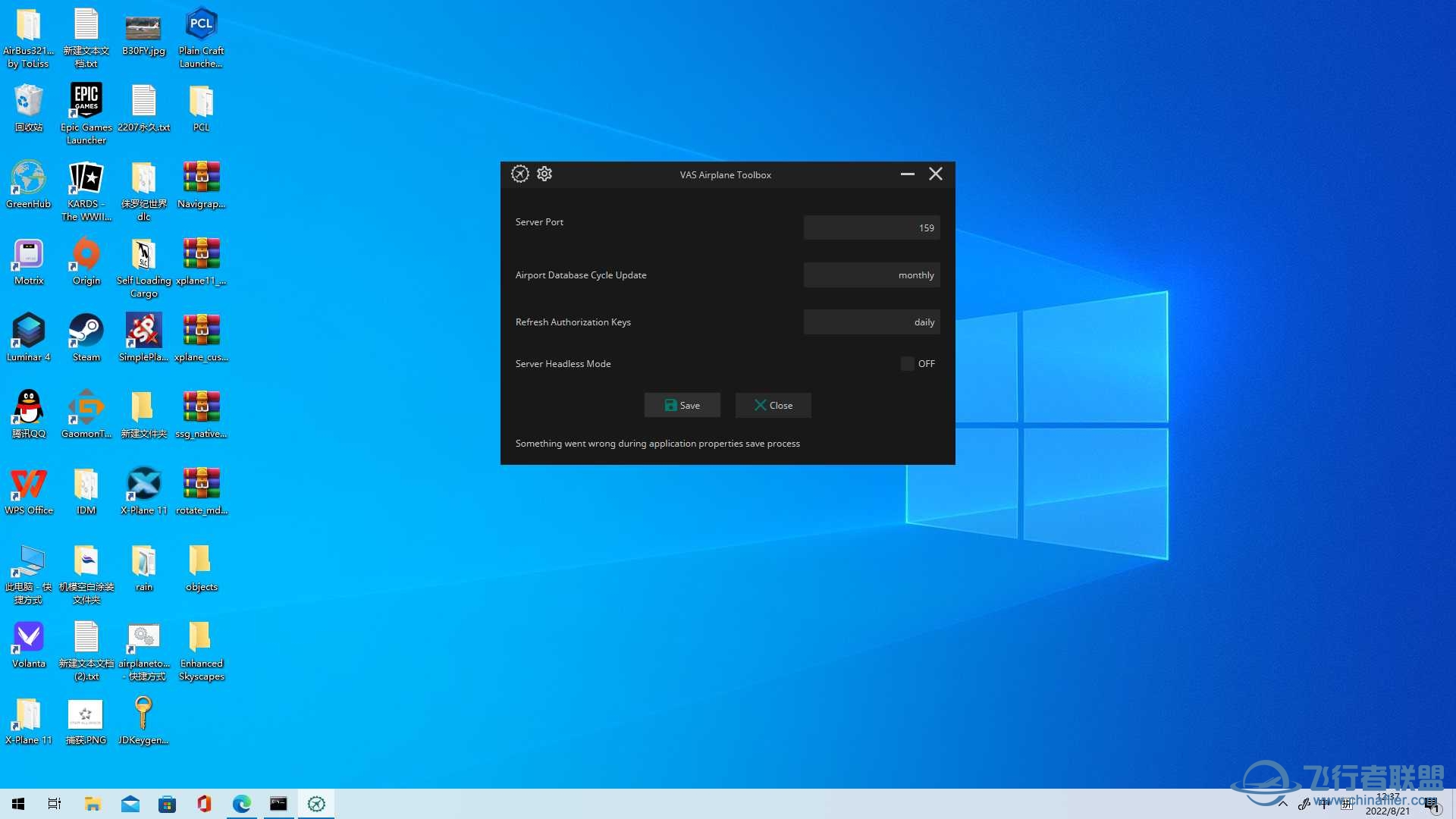Open Windows Settings taskbar icon
Viewport: 1456px width, 819px height.
click(316, 804)
